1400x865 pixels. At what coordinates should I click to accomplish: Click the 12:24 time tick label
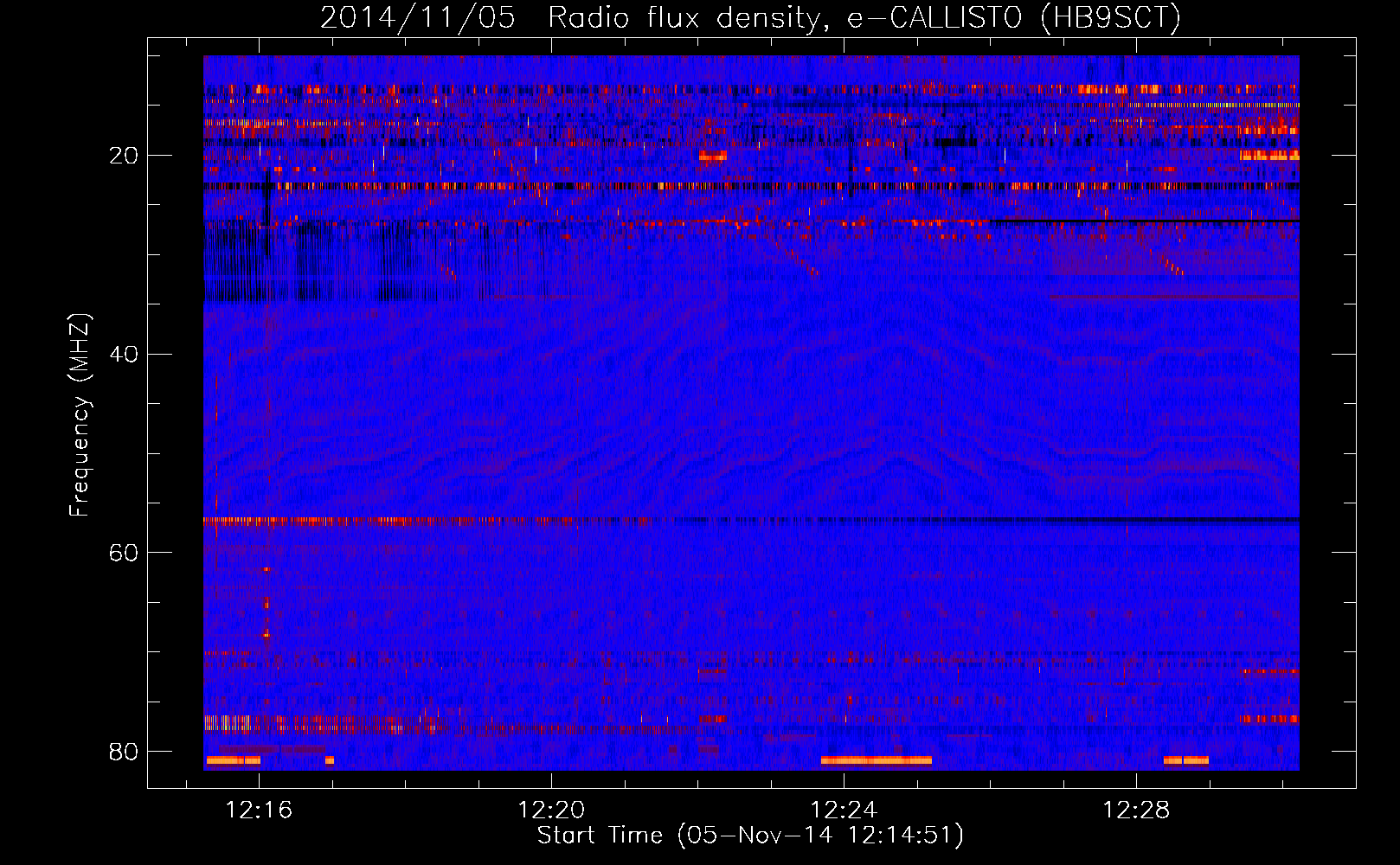[844, 810]
